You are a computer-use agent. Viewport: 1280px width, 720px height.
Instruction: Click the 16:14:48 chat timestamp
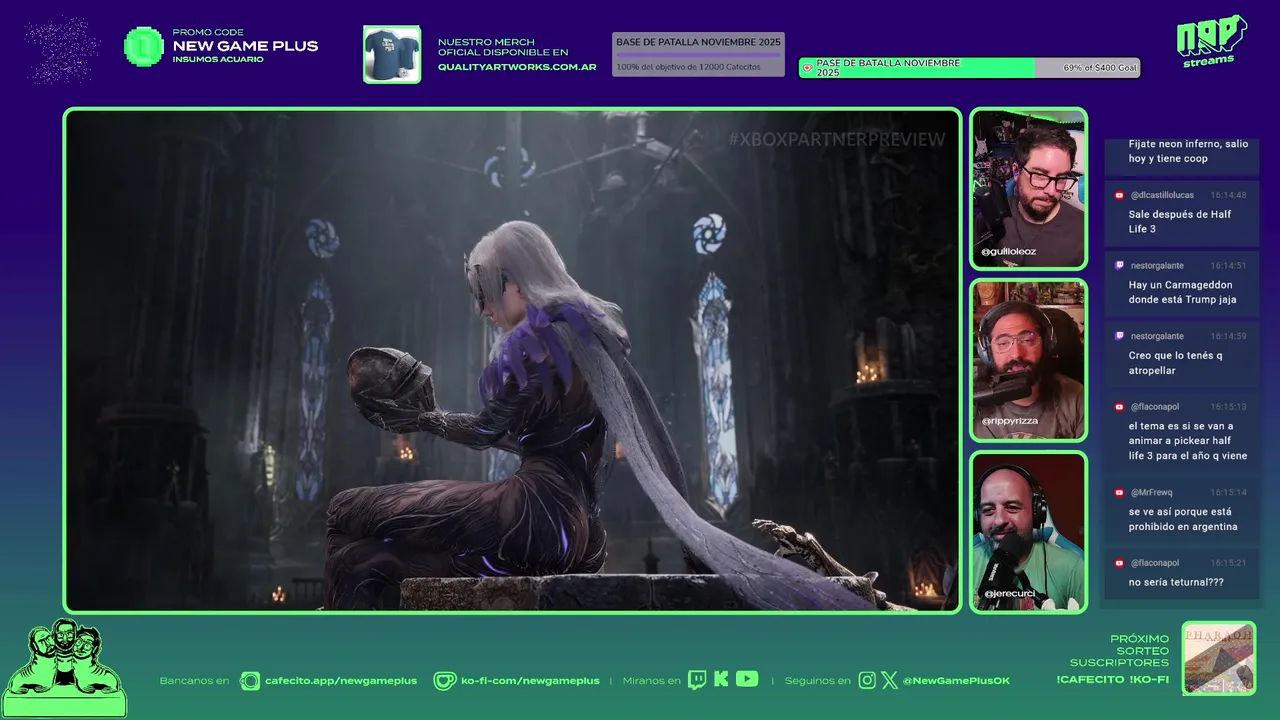[1228, 195]
